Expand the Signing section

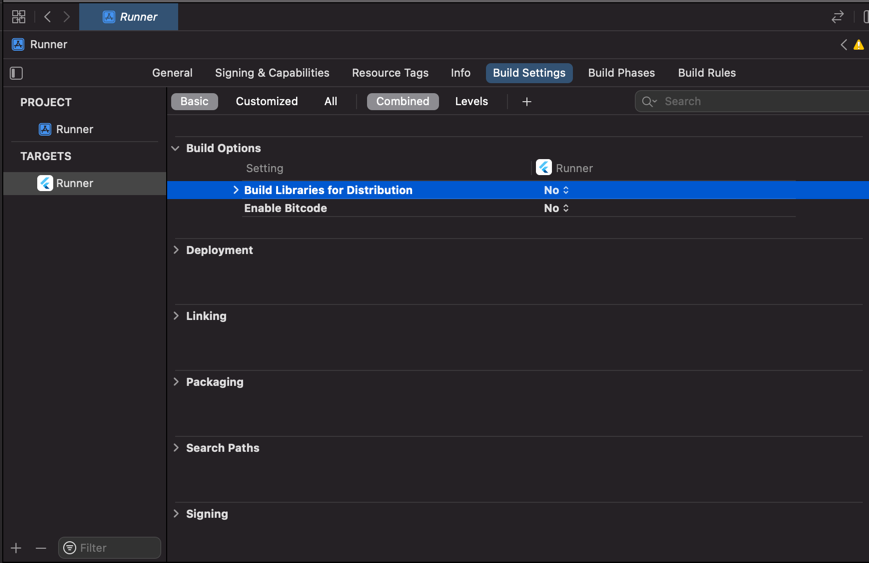click(176, 514)
